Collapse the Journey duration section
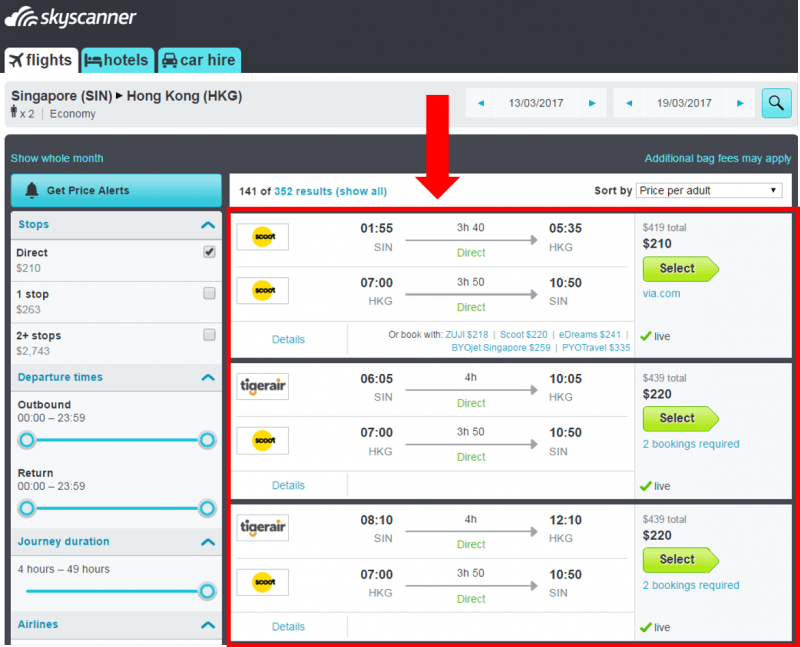800x647 pixels. click(208, 542)
